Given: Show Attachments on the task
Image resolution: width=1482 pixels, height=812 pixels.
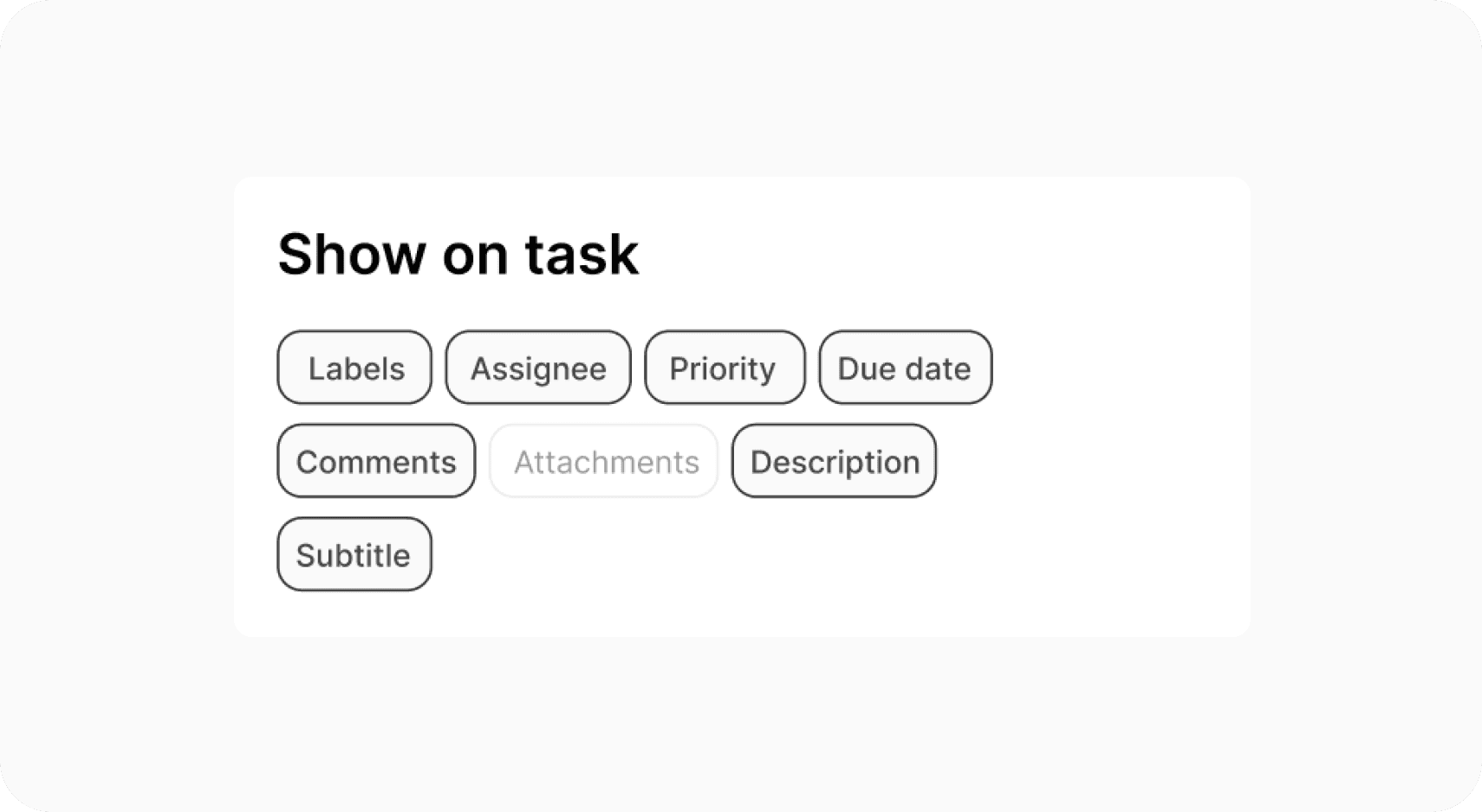Looking at the screenshot, I should coord(604,461).
